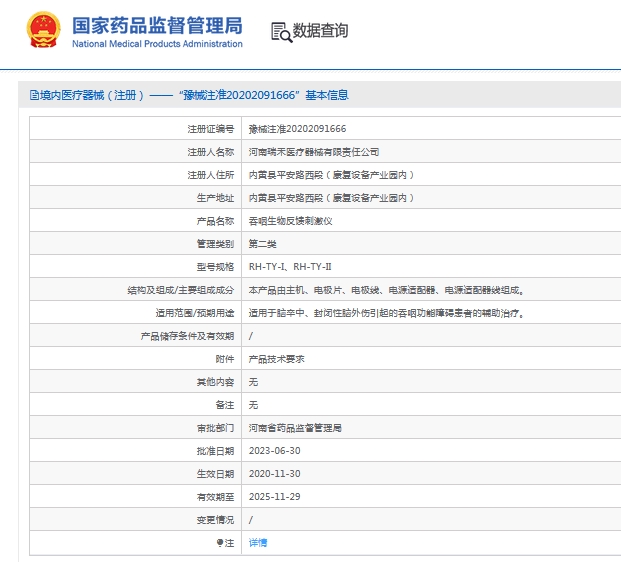621x562 pixels.
Task: Select the address value in the 生产地址 row
Action: 331,198
